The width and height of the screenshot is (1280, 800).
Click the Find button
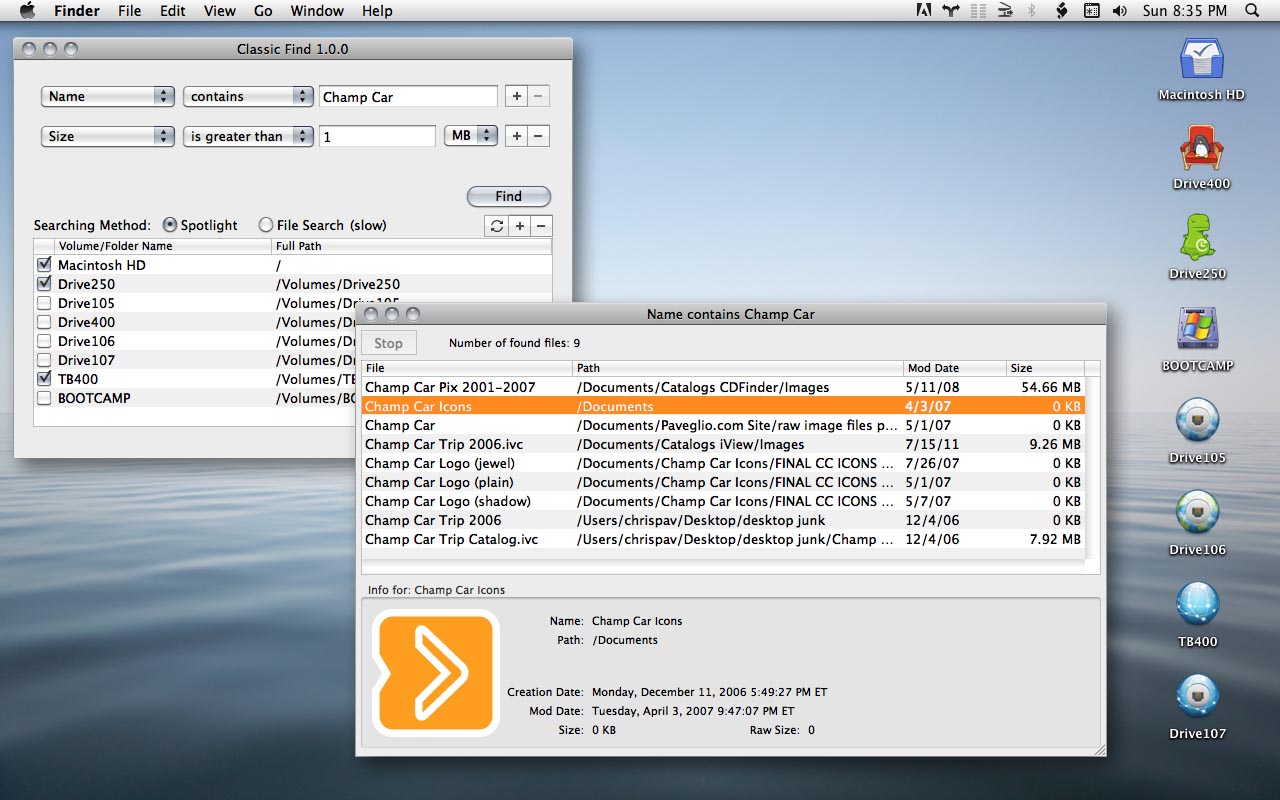tap(509, 196)
